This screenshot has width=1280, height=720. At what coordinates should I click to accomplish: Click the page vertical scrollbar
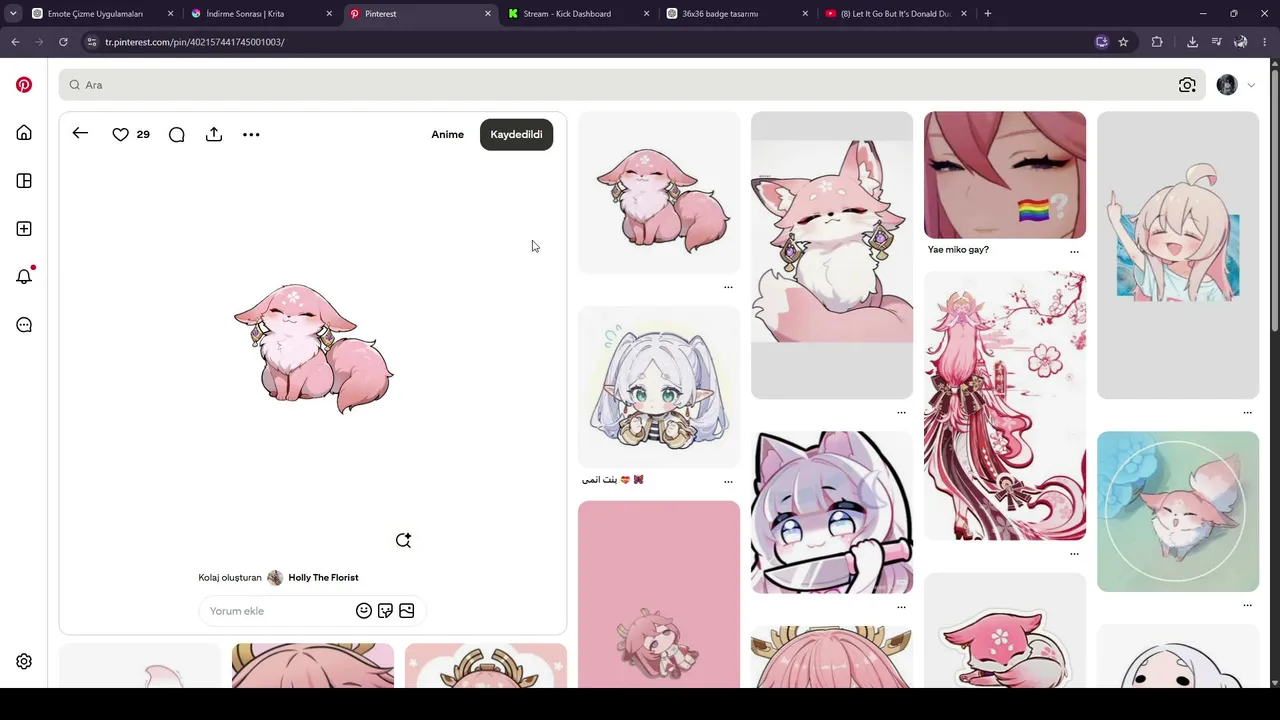(x=1274, y=374)
